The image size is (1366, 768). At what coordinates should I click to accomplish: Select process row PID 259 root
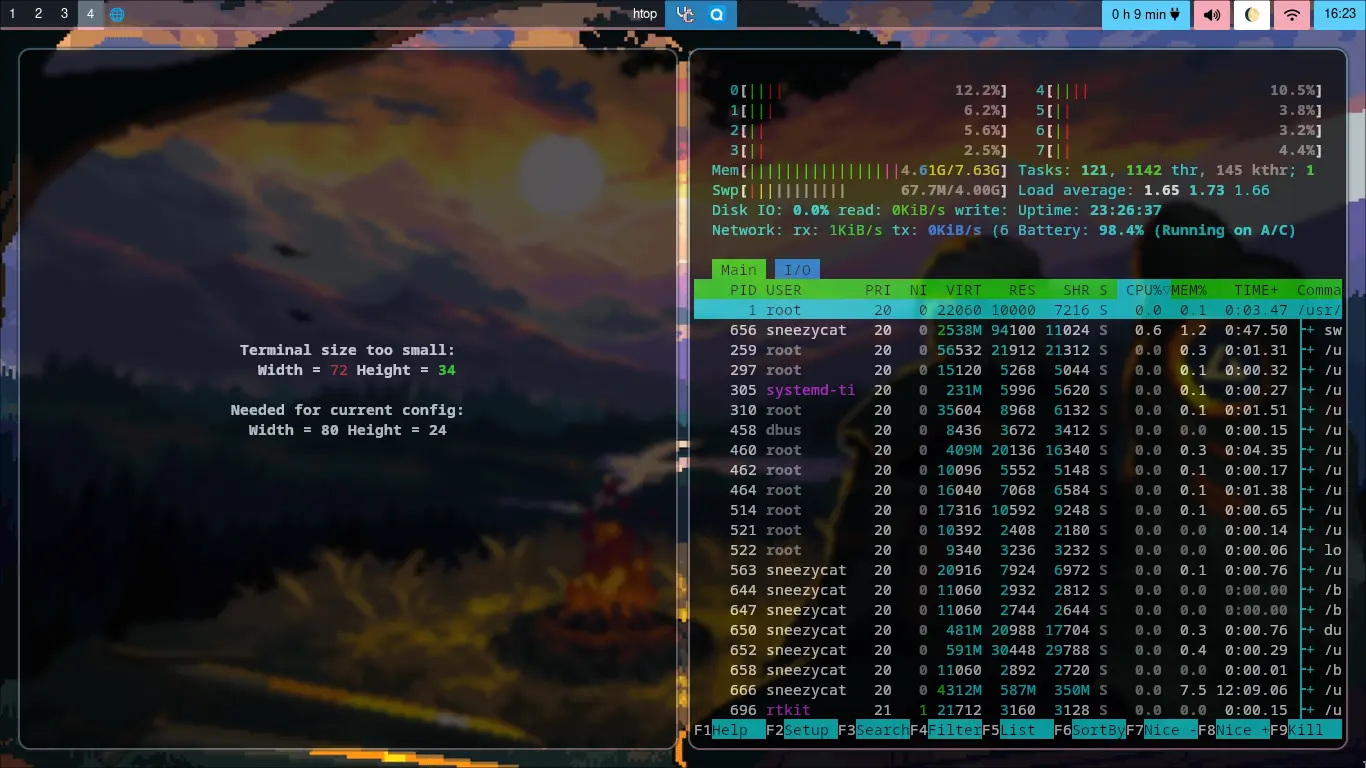(x=1018, y=350)
